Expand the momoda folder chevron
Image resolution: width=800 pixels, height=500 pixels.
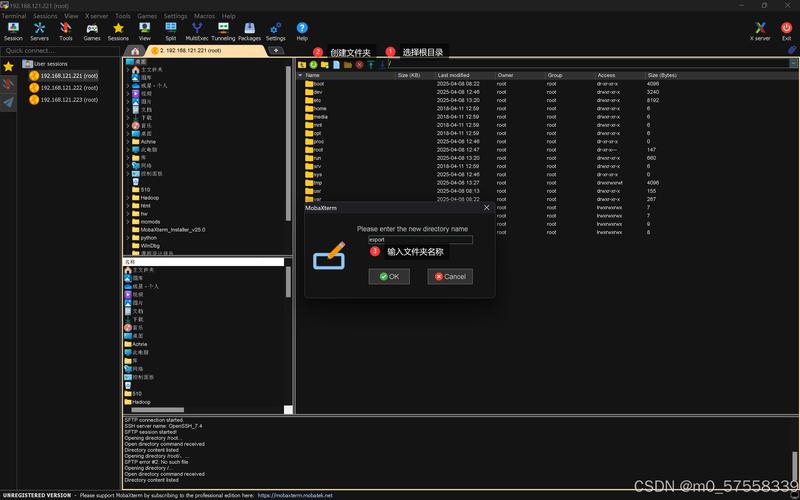pos(128,221)
